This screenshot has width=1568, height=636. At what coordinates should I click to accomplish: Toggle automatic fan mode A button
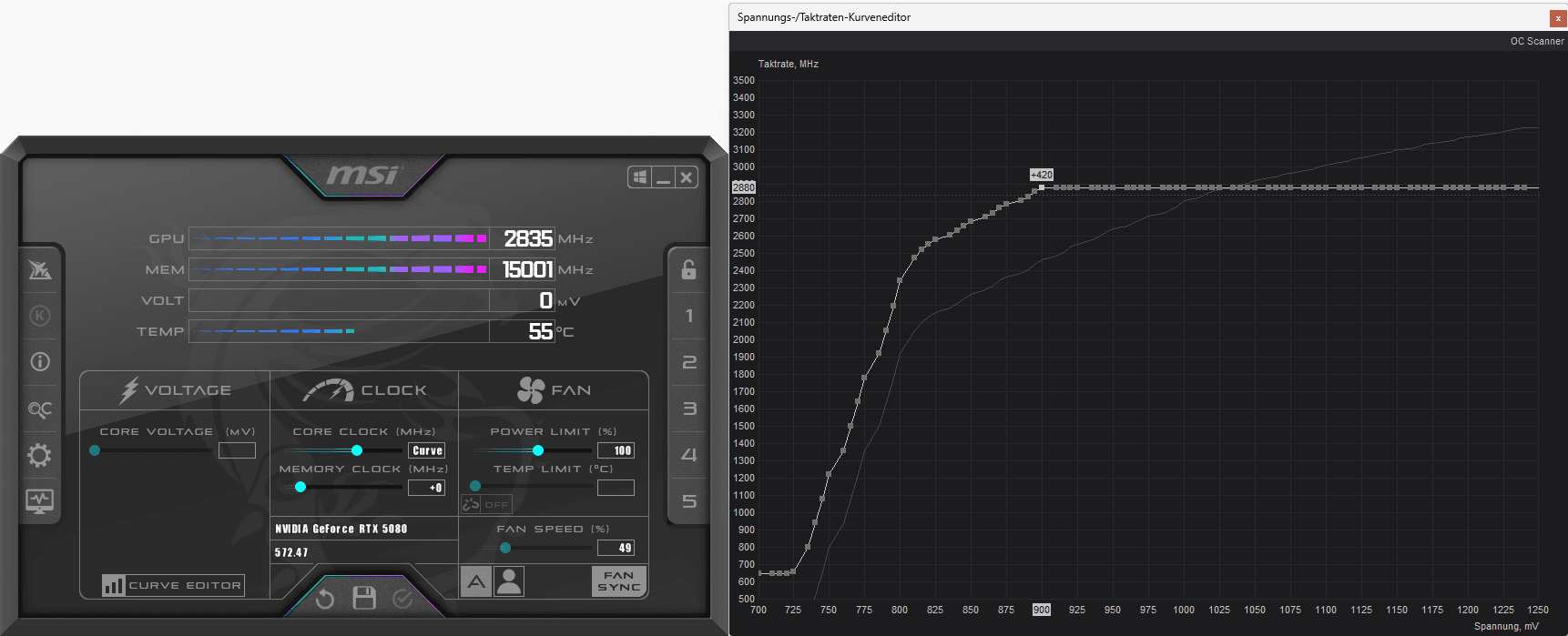(x=476, y=581)
